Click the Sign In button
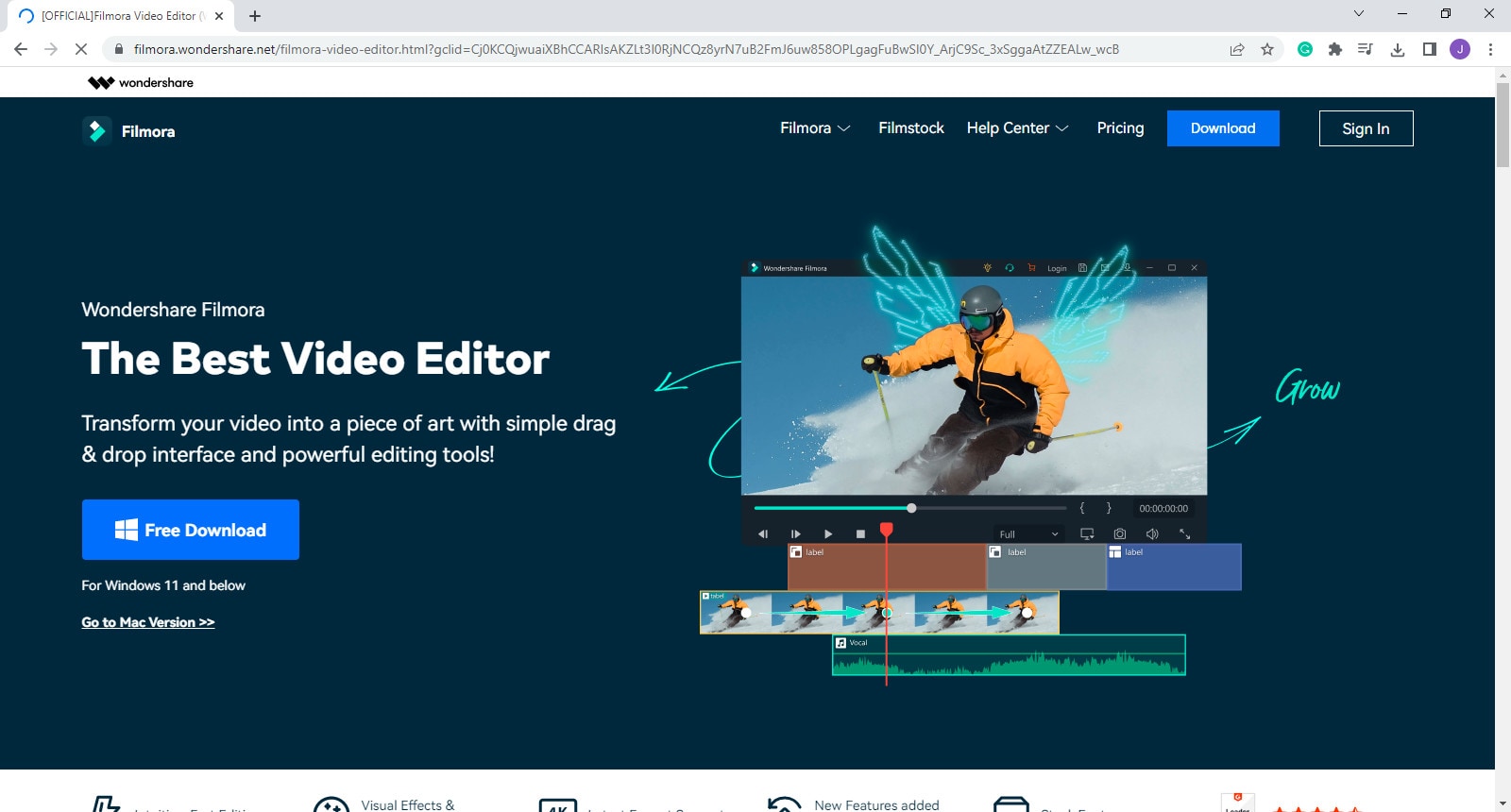The height and width of the screenshot is (812, 1511). pyautogui.click(x=1366, y=128)
